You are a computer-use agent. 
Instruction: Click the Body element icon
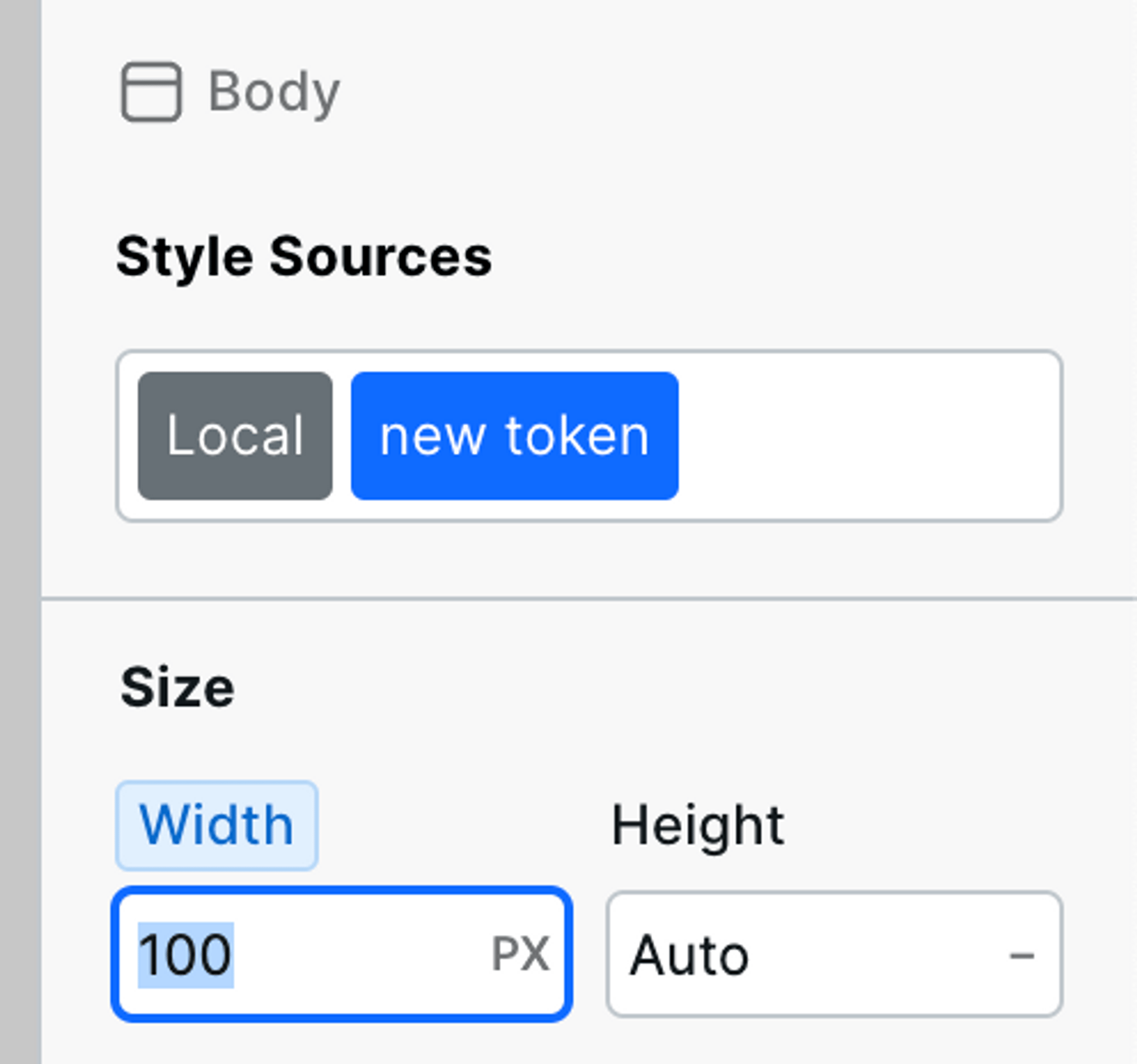click(x=152, y=92)
